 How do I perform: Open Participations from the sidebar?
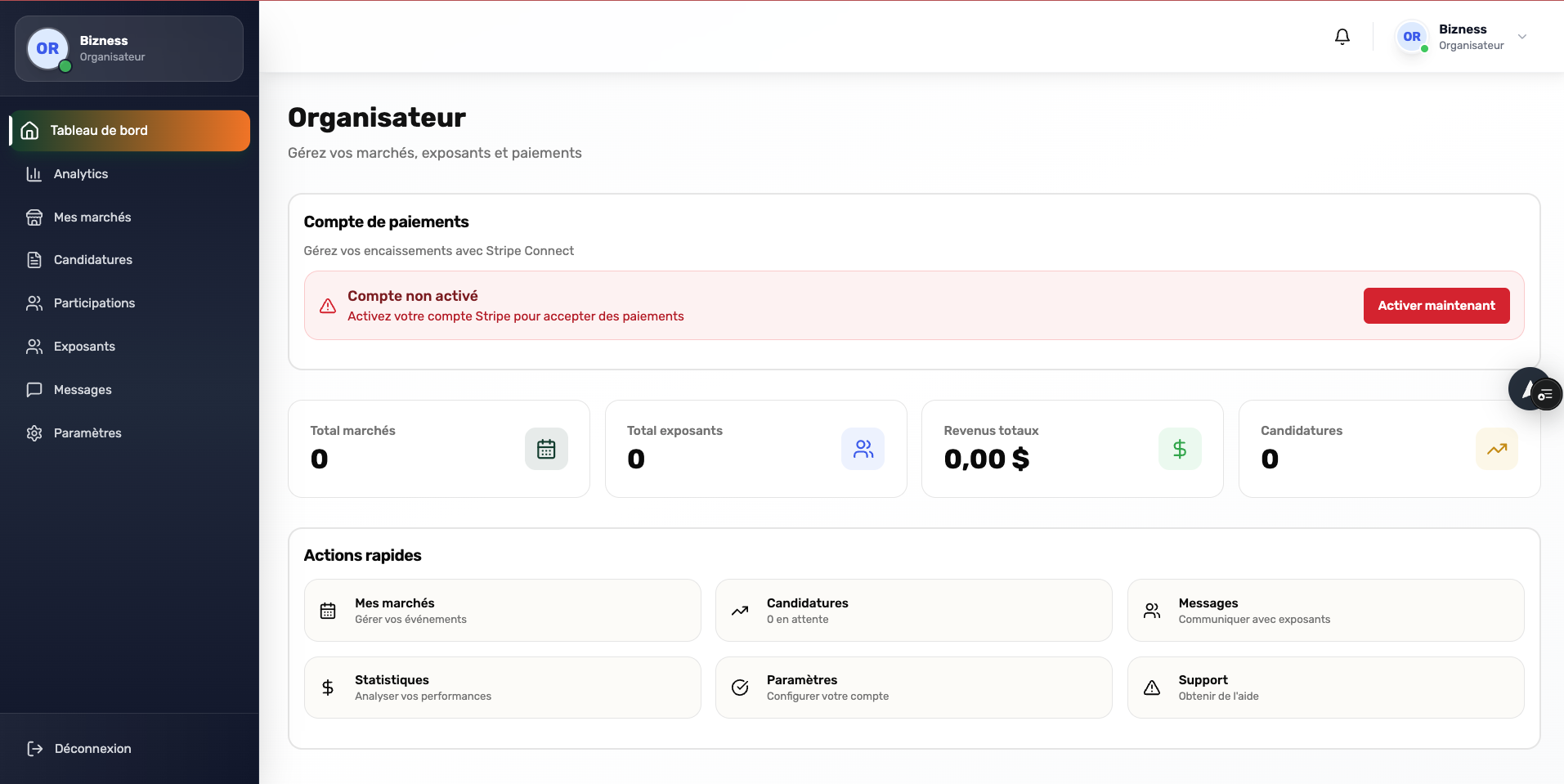(x=94, y=303)
